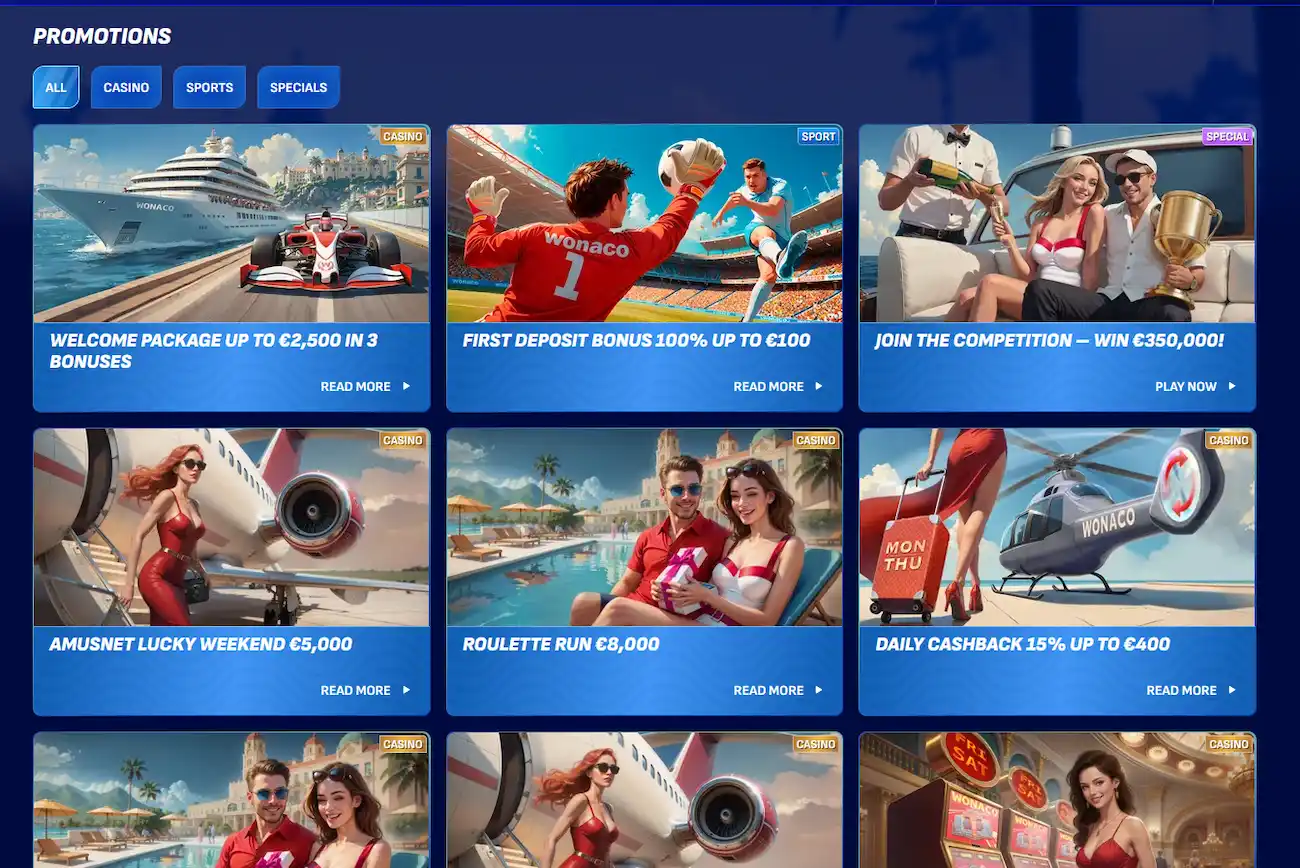
Task: Click 'AMUSNET LUCKY WEEKEND €5,000' title
Action: tap(201, 644)
